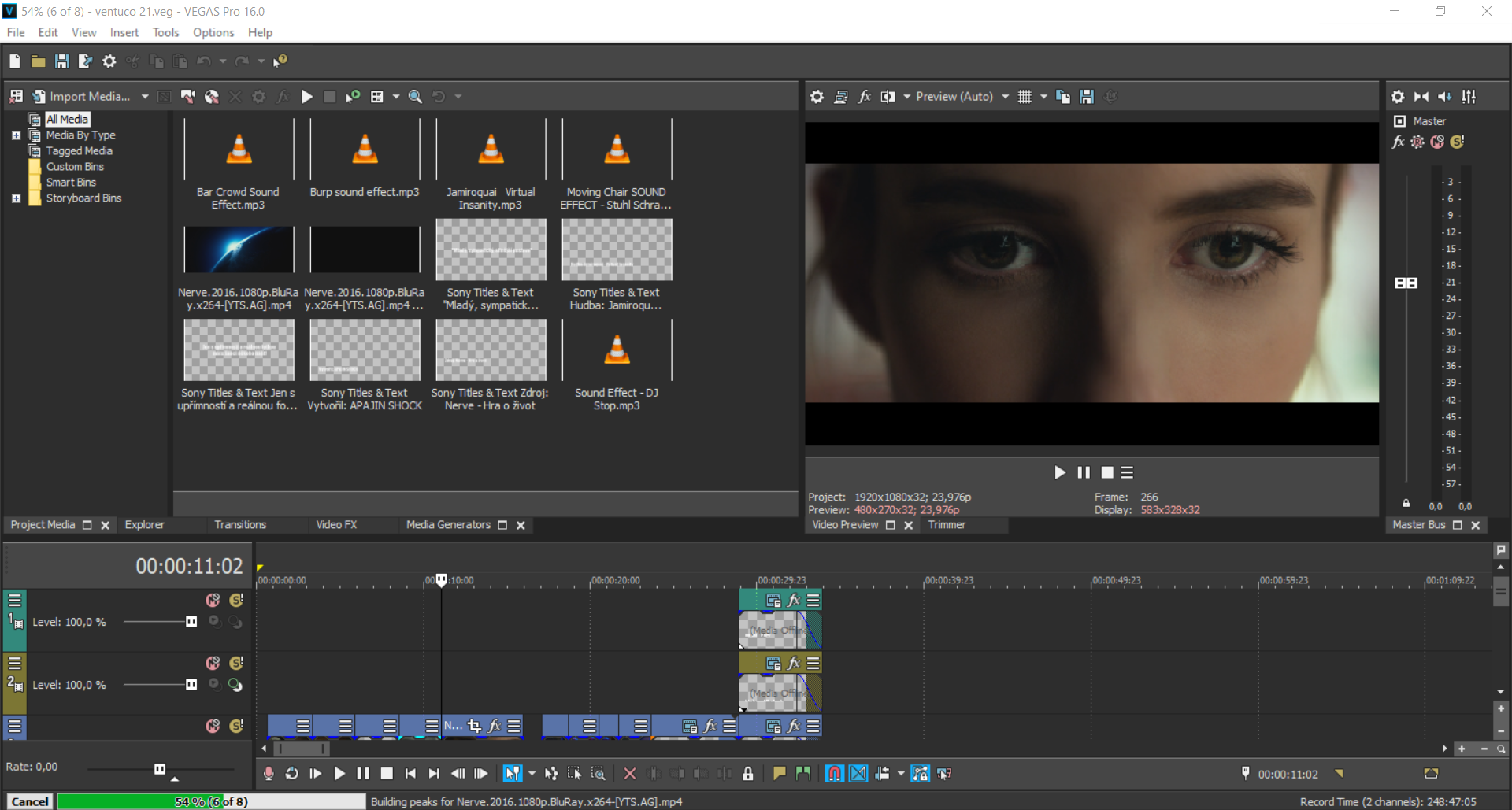Image resolution: width=1512 pixels, height=810 pixels.
Task: Toggle dim output in Master Bus
Action: 1444,97
